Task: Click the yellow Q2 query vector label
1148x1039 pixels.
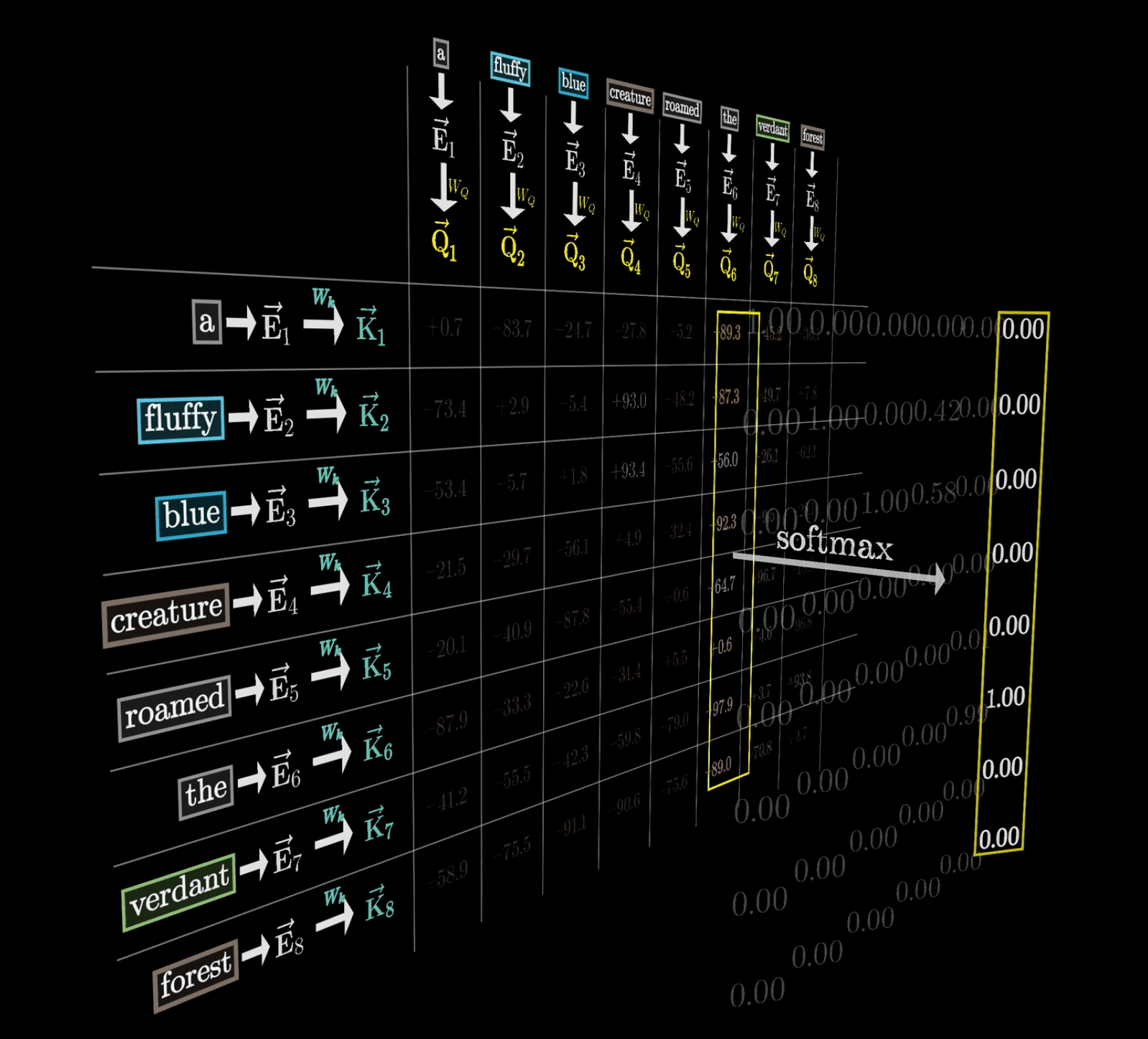Action: pos(512,248)
